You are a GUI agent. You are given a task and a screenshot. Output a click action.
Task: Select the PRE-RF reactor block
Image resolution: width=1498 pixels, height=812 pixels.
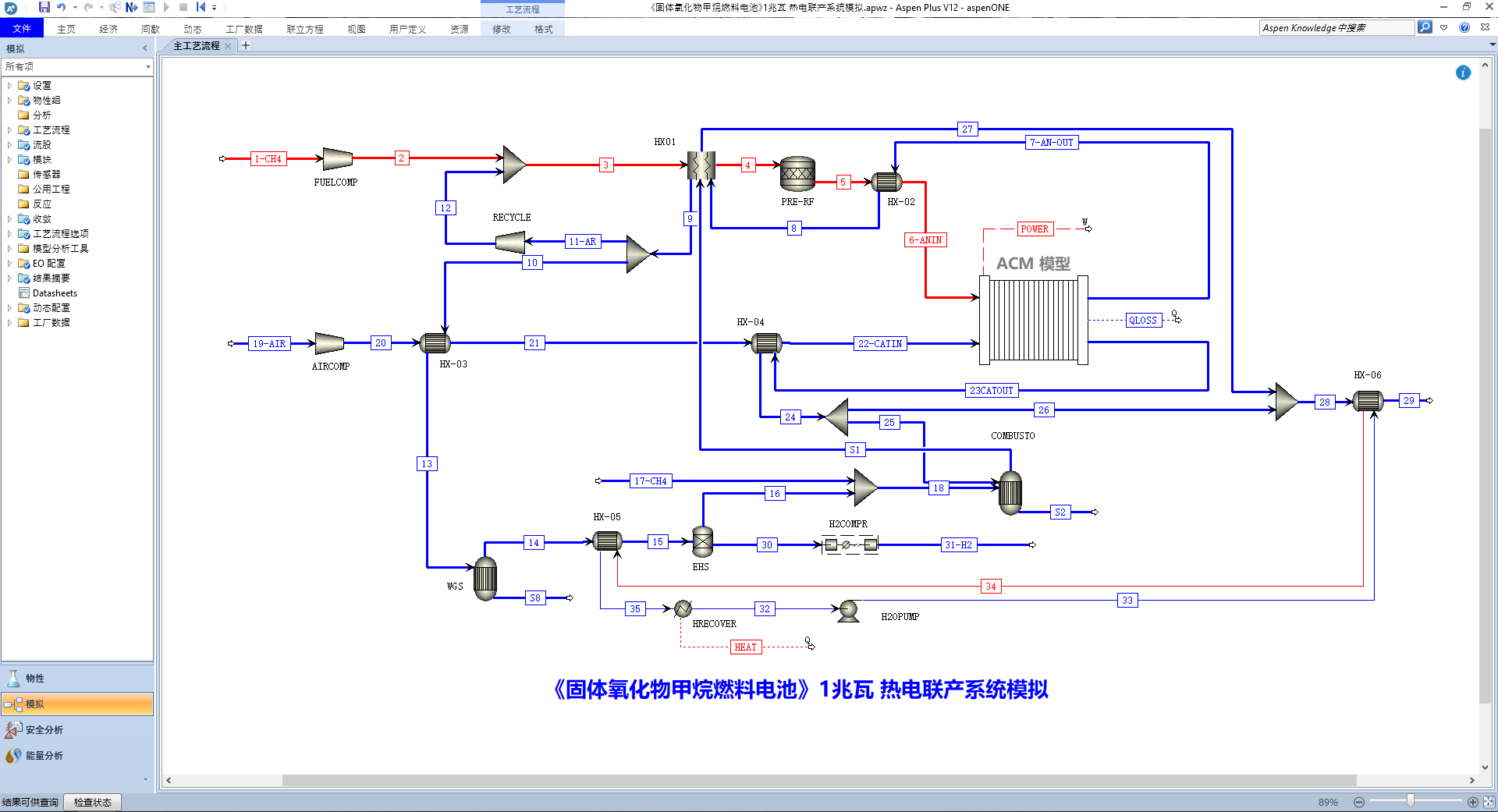point(797,173)
